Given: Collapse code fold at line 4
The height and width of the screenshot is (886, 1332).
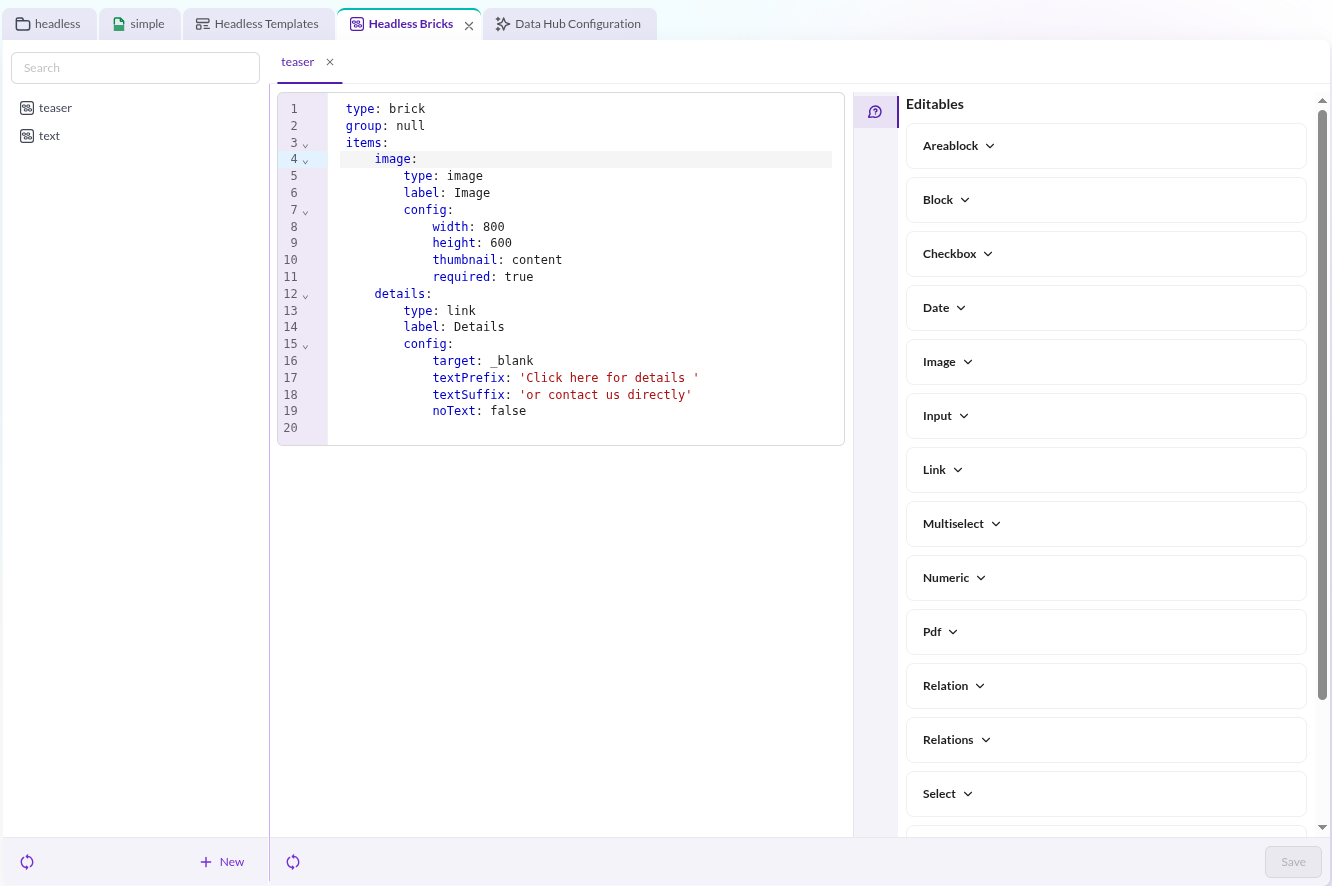Looking at the screenshot, I should [x=306, y=160].
